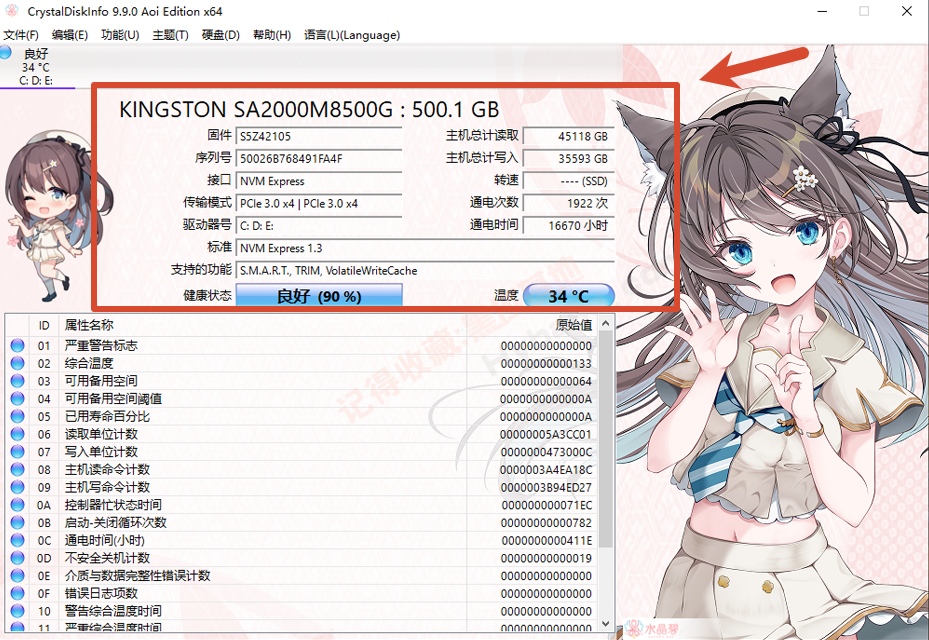The height and width of the screenshot is (640, 929).
Task: Open the 编辑(E) menu
Action: 69,35
